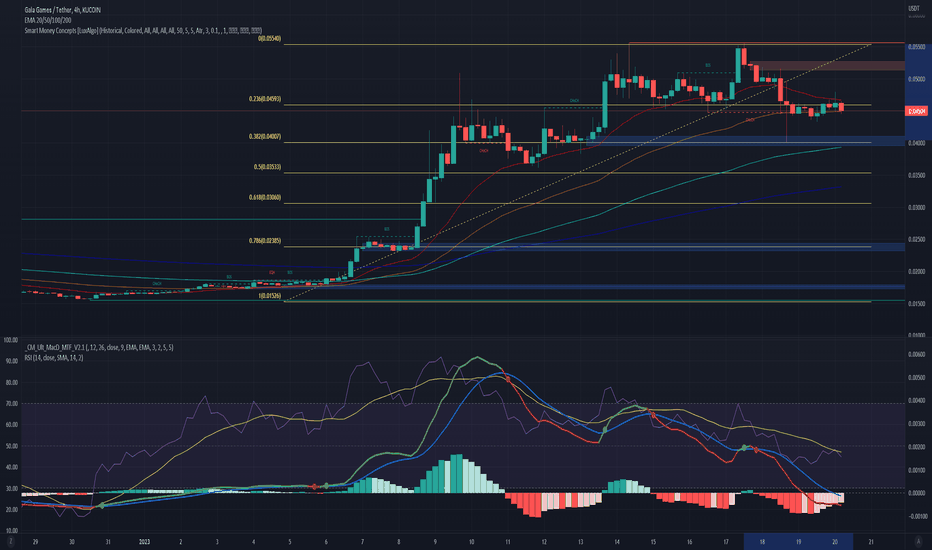The image size is (932, 550).
Task: Click the 0.01500 price axis label
Action: pyautogui.click(x=917, y=304)
